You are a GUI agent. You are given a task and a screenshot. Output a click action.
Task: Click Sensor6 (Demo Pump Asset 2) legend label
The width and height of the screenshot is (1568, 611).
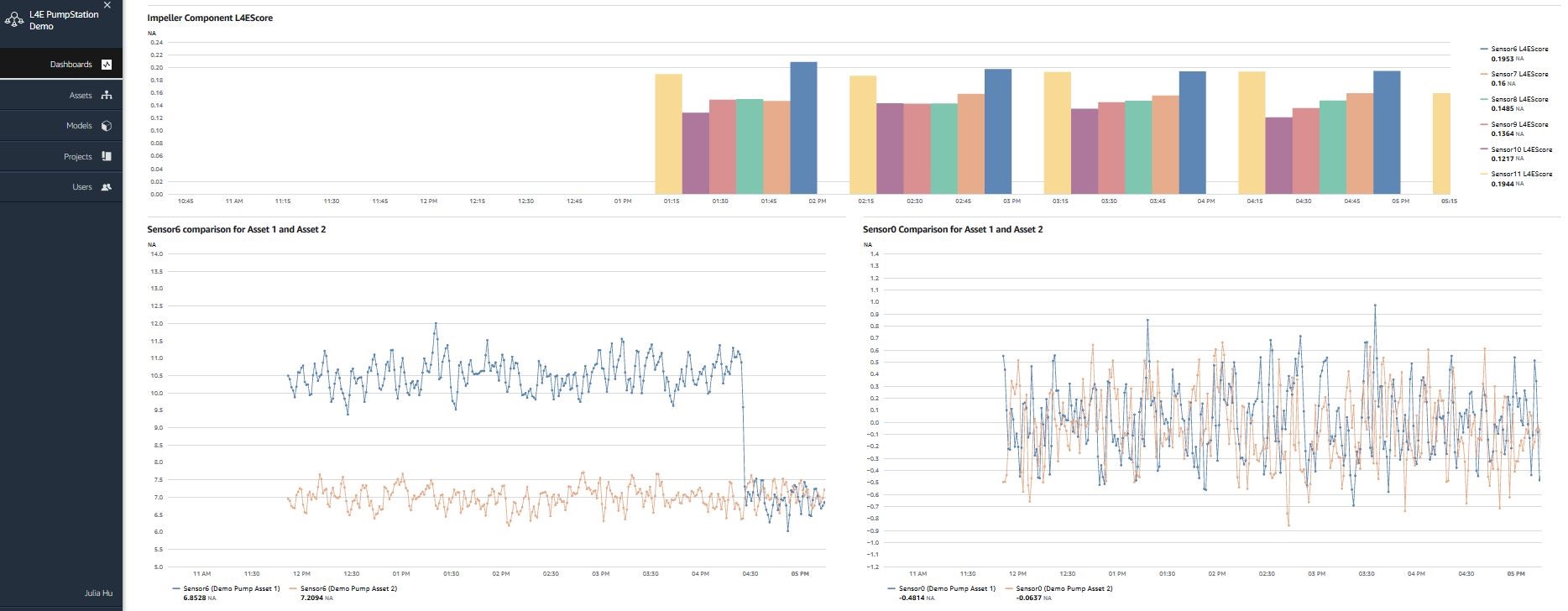click(x=348, y=588)
